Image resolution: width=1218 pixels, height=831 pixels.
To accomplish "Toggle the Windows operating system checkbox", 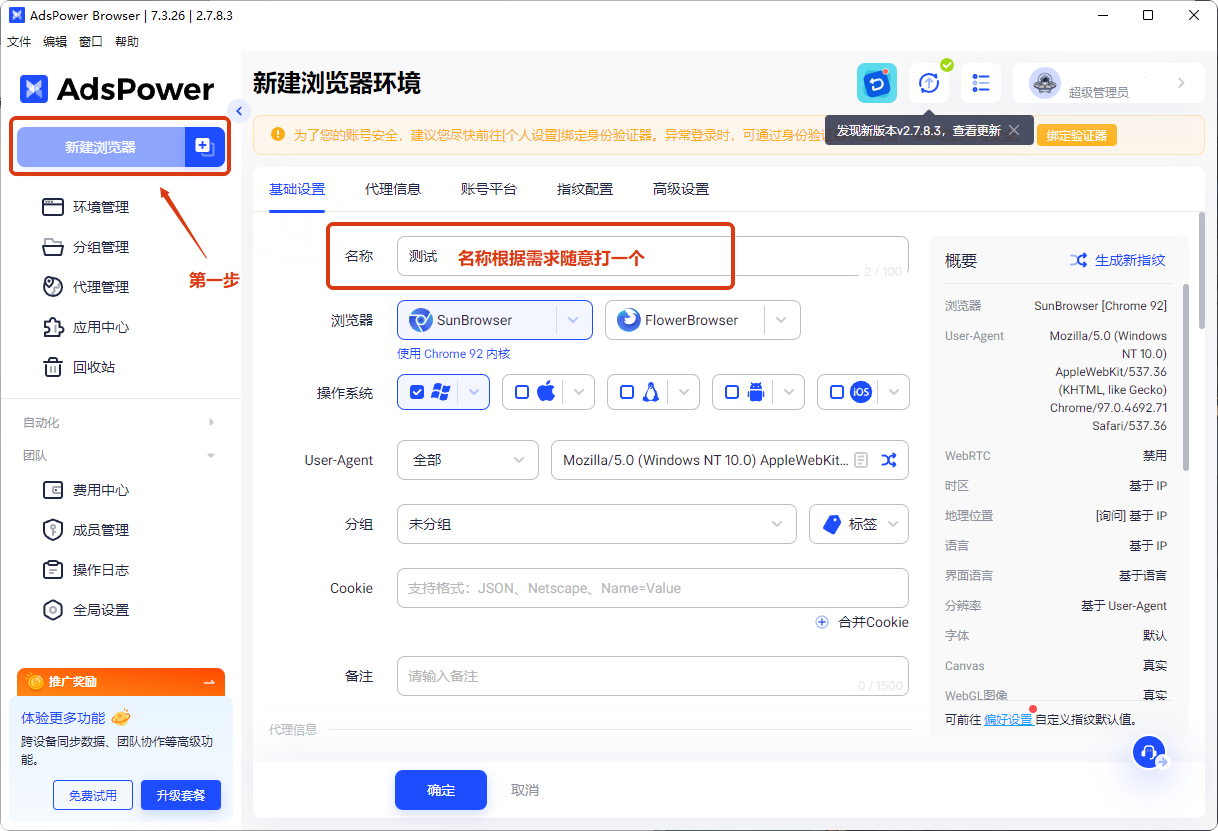I will click(x=417, y=392).
